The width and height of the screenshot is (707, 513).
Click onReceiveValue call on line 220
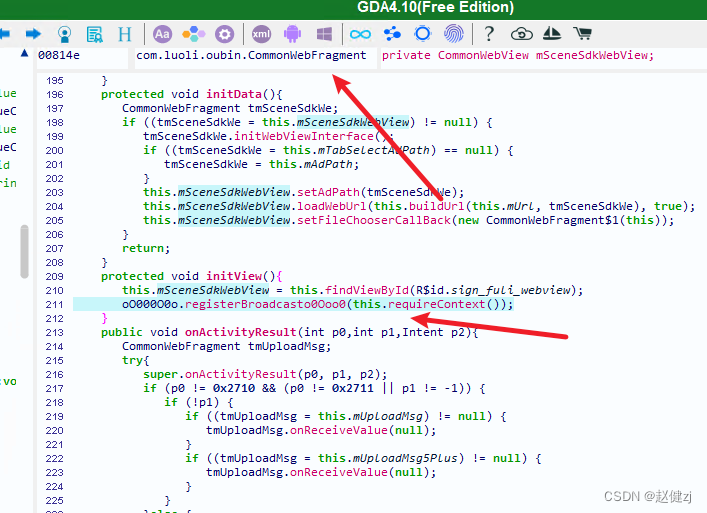click(x=339, y=430)
